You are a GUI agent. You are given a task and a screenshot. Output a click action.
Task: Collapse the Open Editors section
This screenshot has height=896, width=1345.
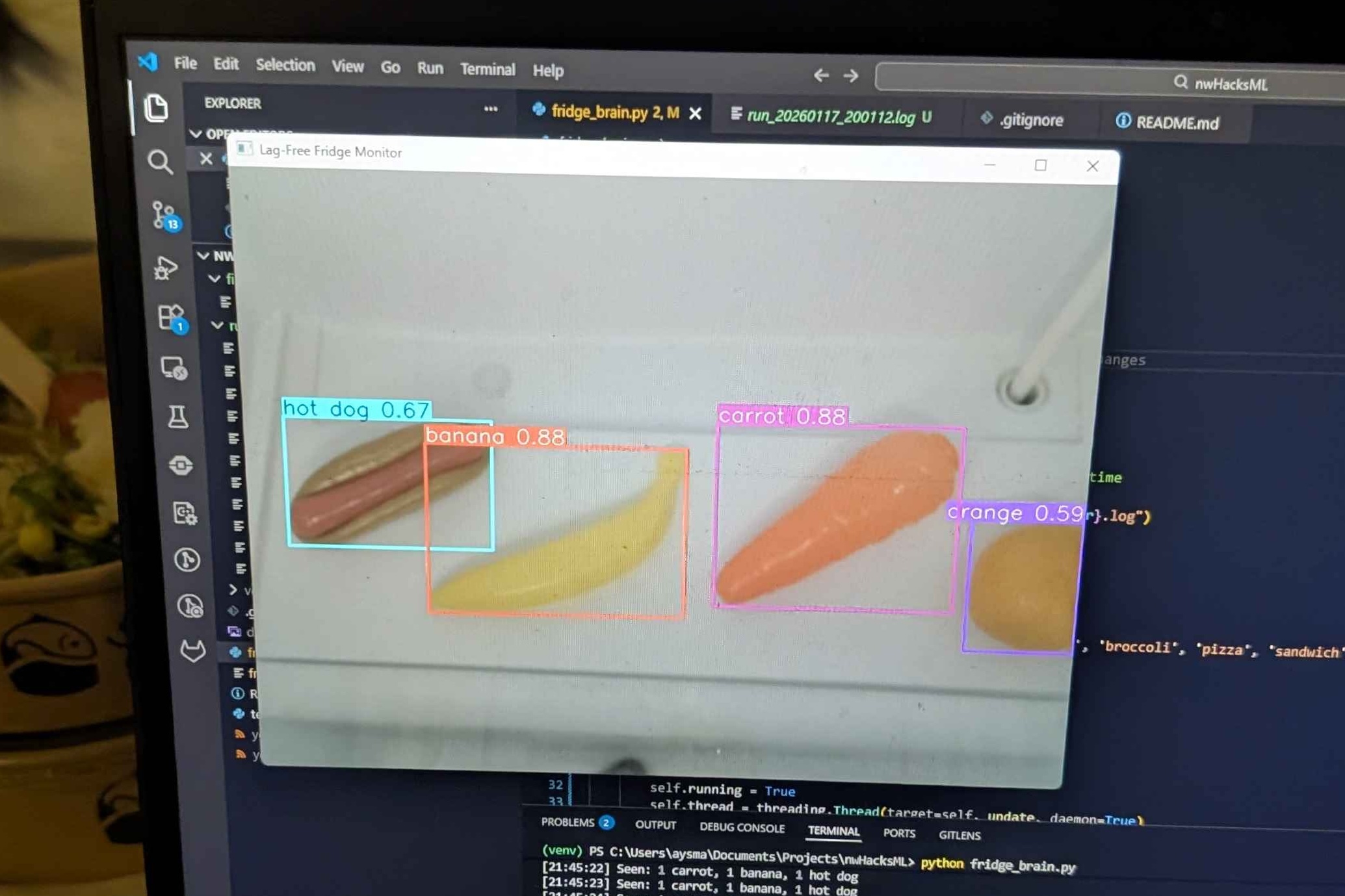click(x=196, y=134)
